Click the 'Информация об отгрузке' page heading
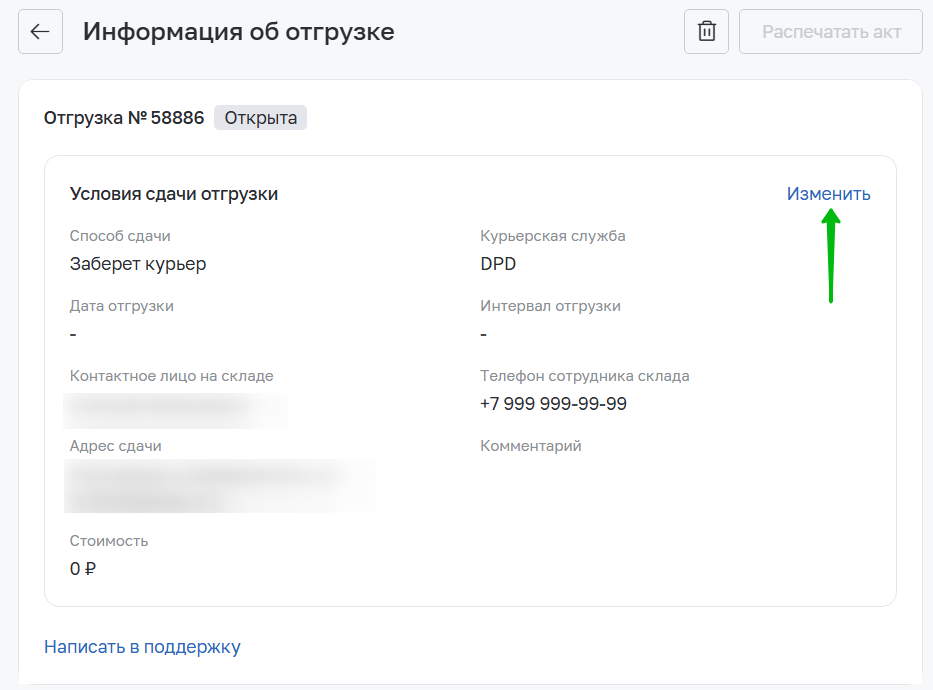This screenshot has width=933, height=690. pyautogui.click(x=238, y=32)
